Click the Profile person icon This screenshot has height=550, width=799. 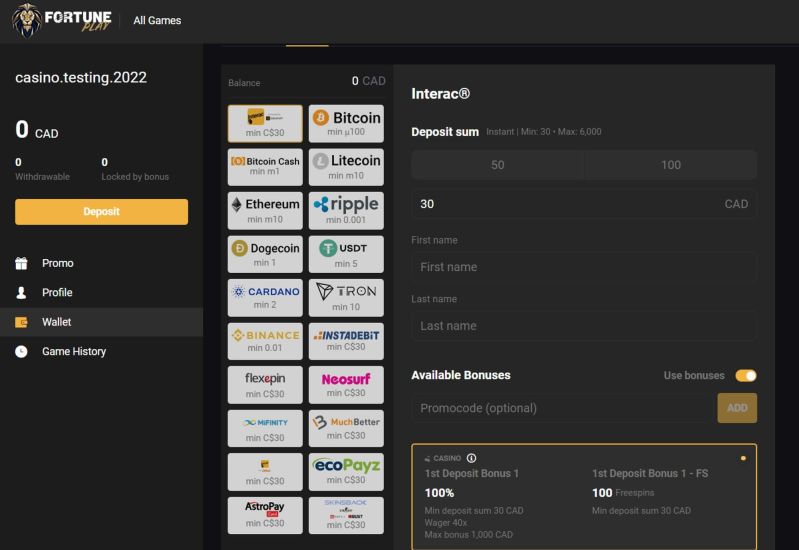pyautogui.click(x=21, y=293)
